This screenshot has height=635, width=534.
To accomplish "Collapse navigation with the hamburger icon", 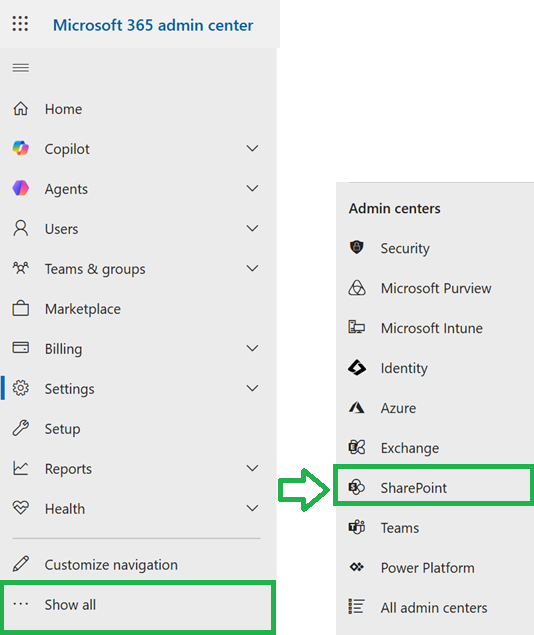I will click(x=21, y=68).
